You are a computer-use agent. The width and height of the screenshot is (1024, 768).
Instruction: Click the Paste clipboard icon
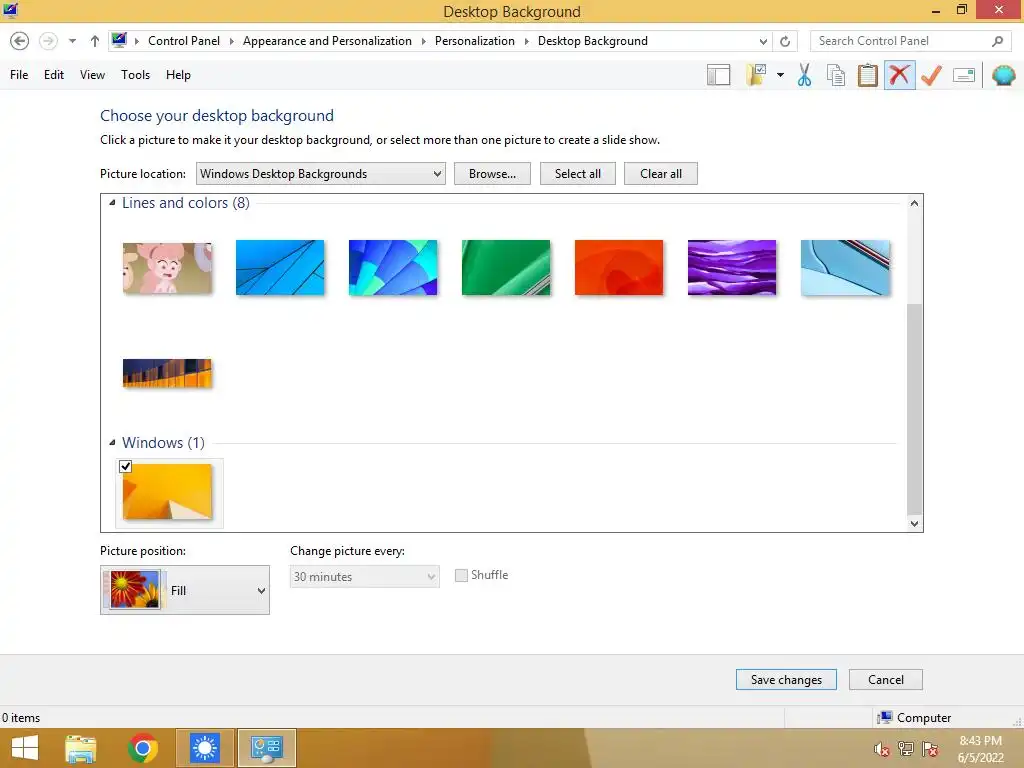pos(867,75)
